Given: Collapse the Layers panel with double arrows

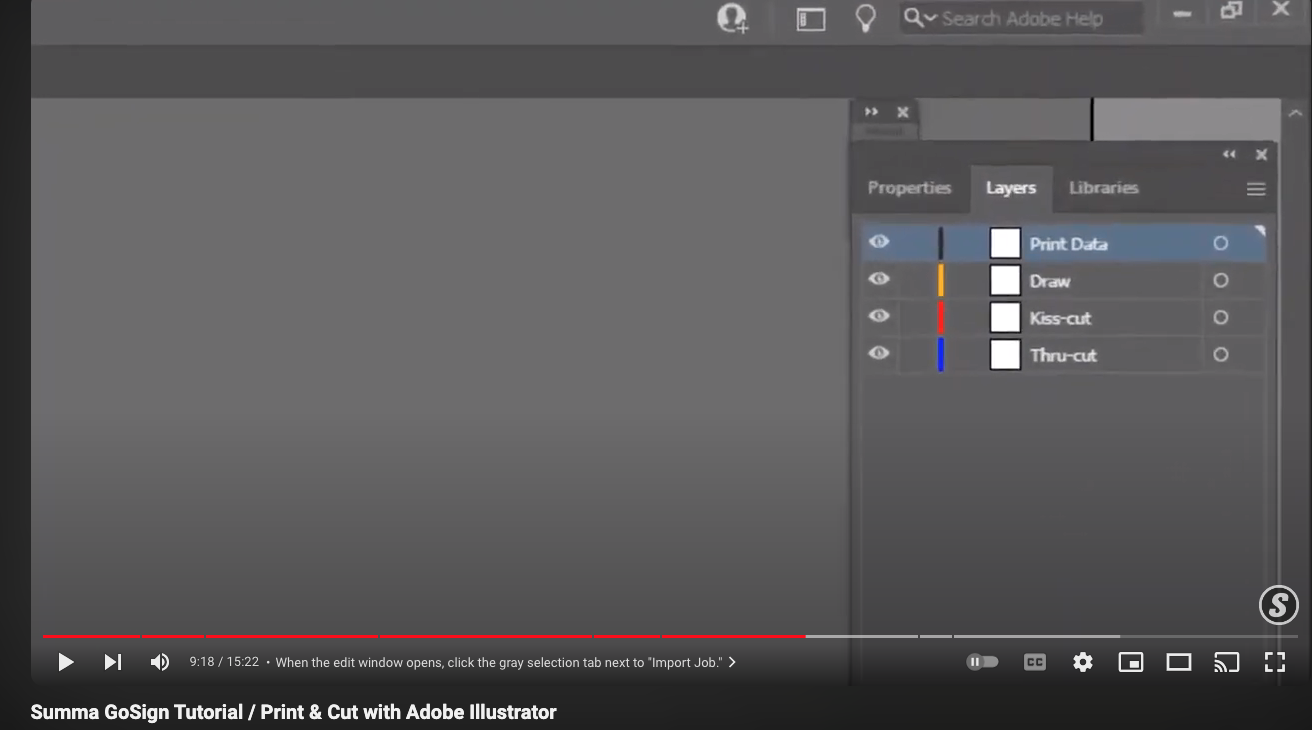Looking at the screenshot, I should click(1229, 154).
